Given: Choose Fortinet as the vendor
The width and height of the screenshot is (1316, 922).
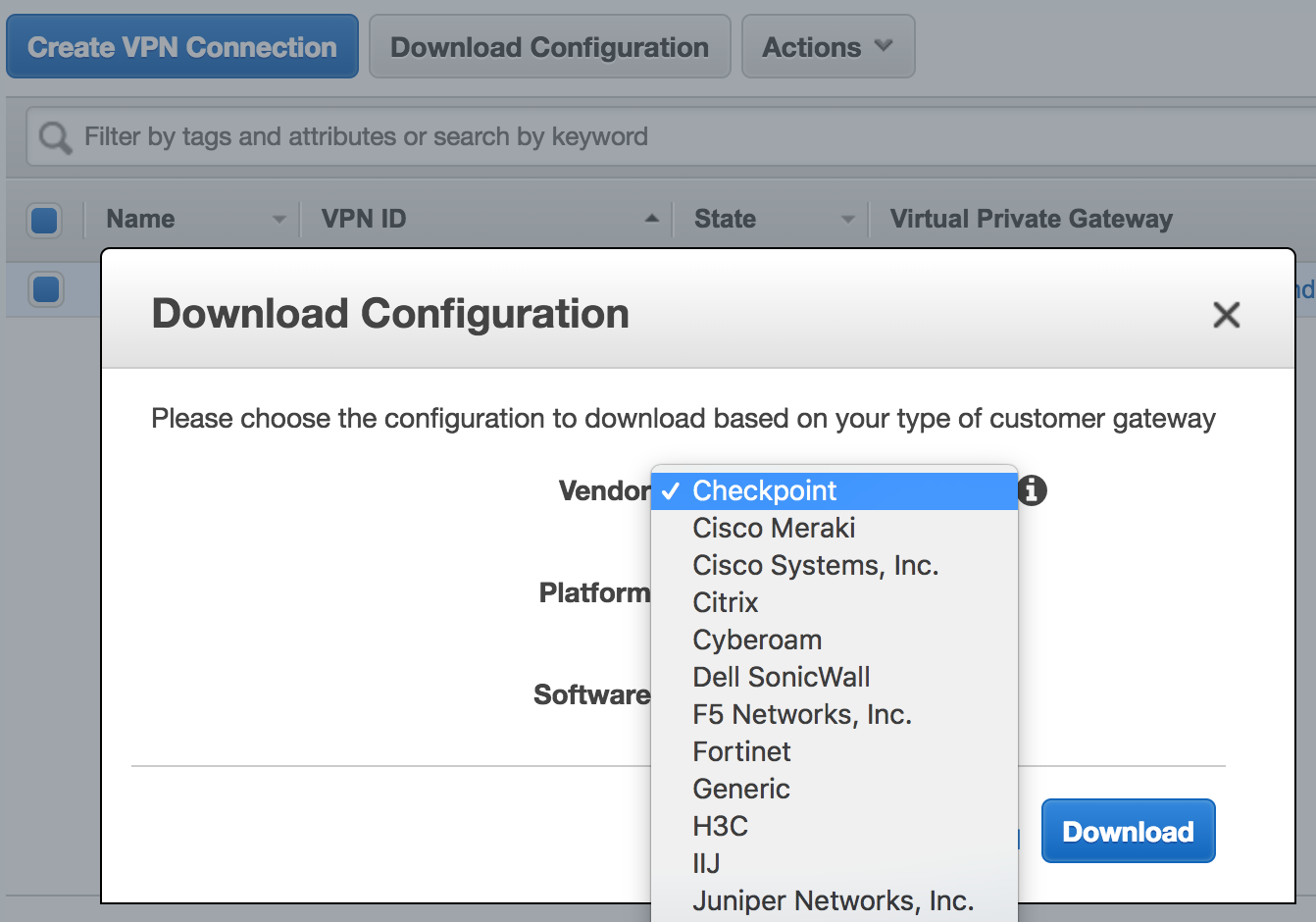Looking at the screenshot, I should 741,751.
